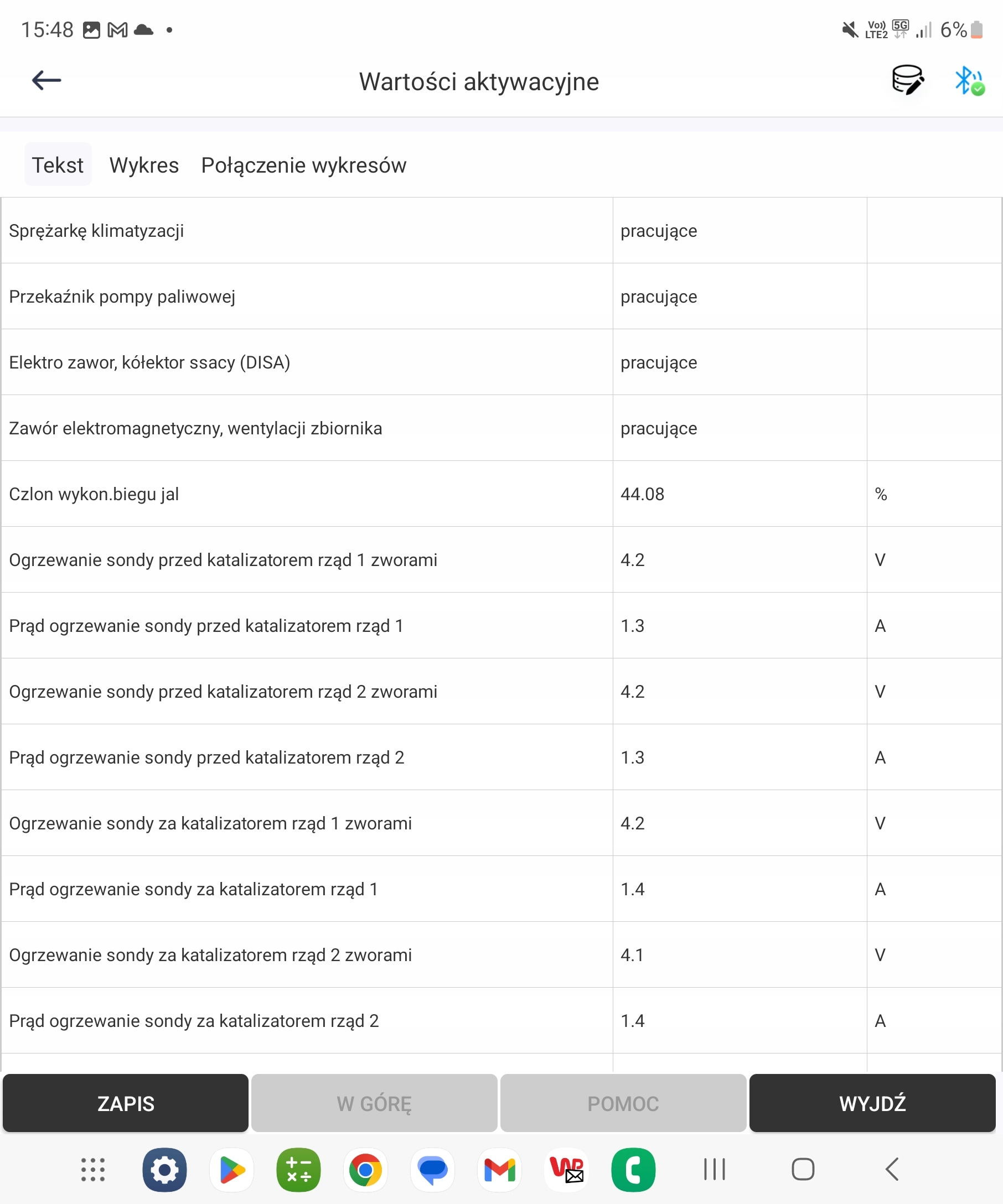The image size is (1003, 1204).
Task: Tap the W GÓRĘ button
Action: [374, 1103]
